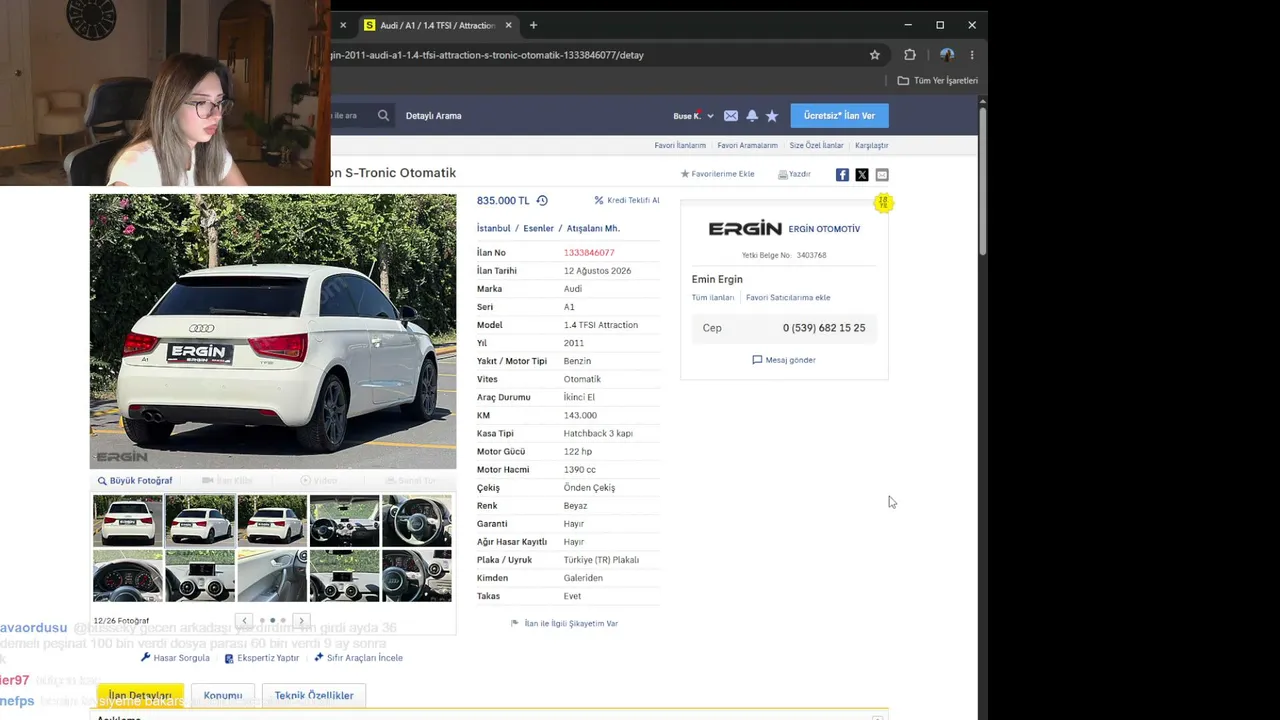
Task: Open Favori Aramalarım
Action: pyautogui.click(x=747, y=145)
